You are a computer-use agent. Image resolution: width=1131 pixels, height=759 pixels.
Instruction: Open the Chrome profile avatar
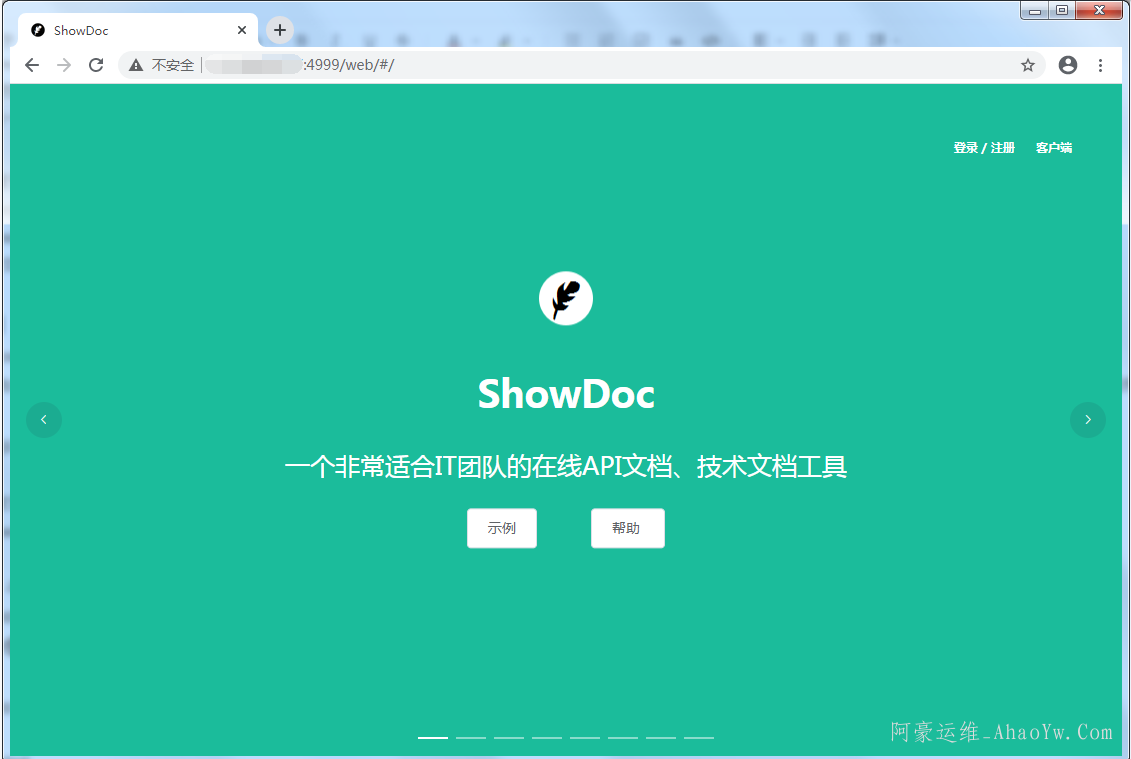click(x=1068, y=65)
